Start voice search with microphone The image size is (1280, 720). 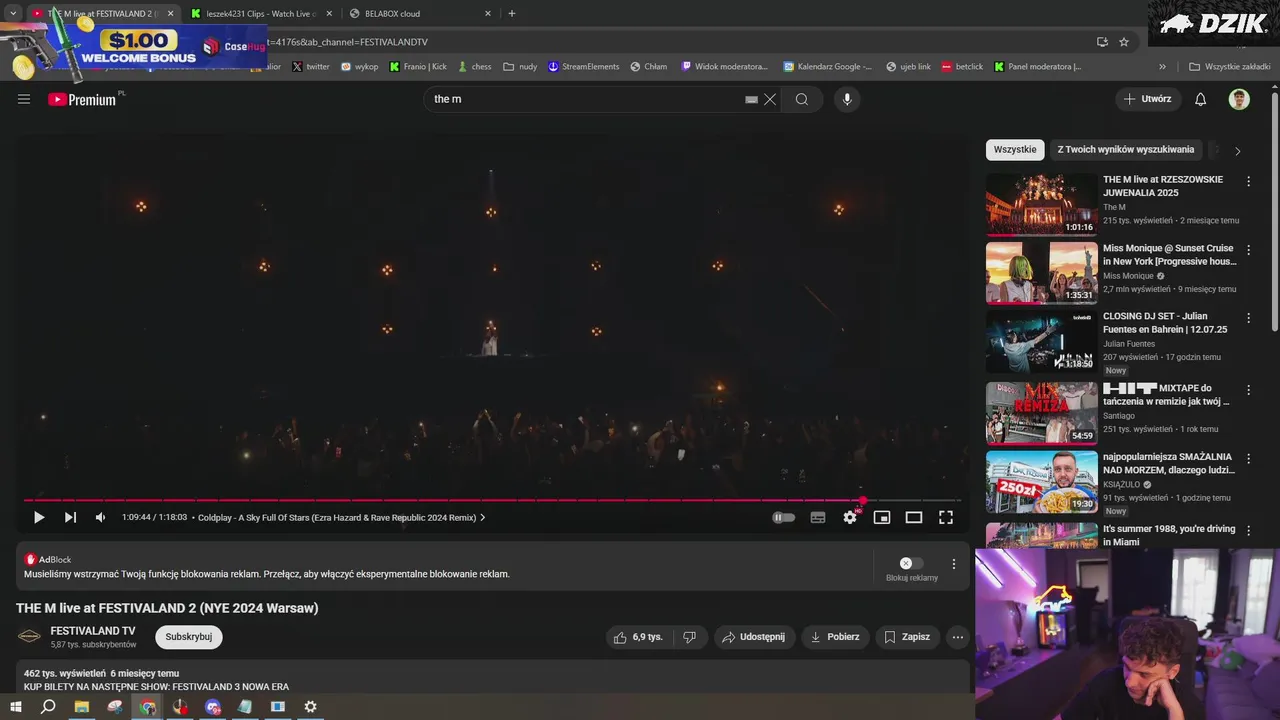[x=847, y=99]
